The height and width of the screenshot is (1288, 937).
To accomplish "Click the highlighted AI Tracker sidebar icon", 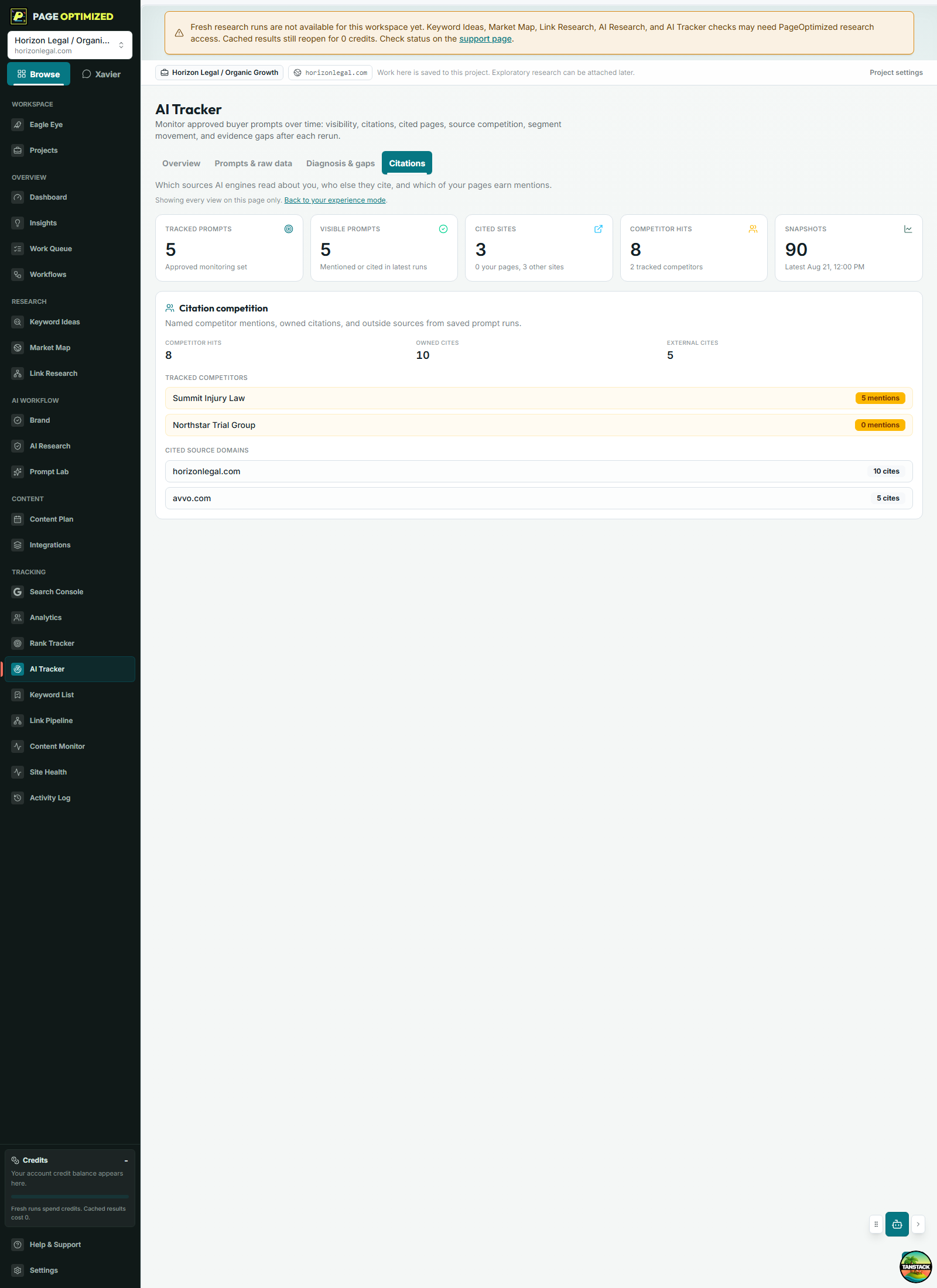I will [x=18, y=669].
